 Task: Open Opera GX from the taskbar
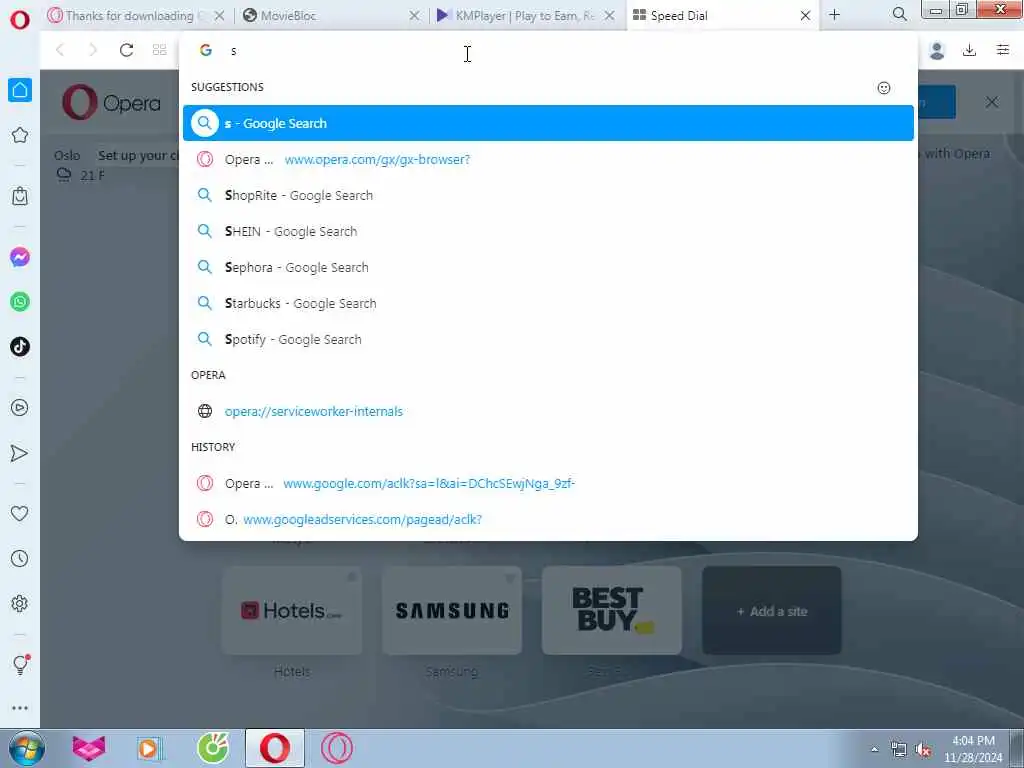pos(337,748)
